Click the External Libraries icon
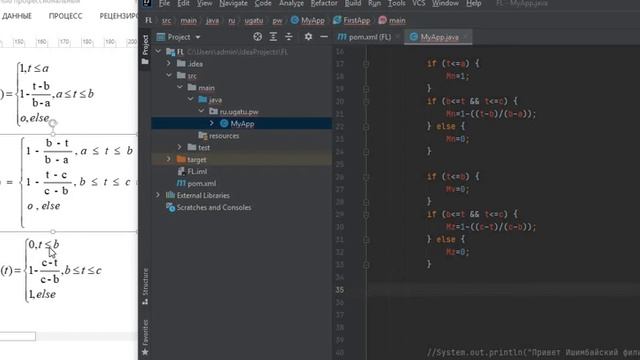Viewport: 640px width, 360px height. click(170, 195)
